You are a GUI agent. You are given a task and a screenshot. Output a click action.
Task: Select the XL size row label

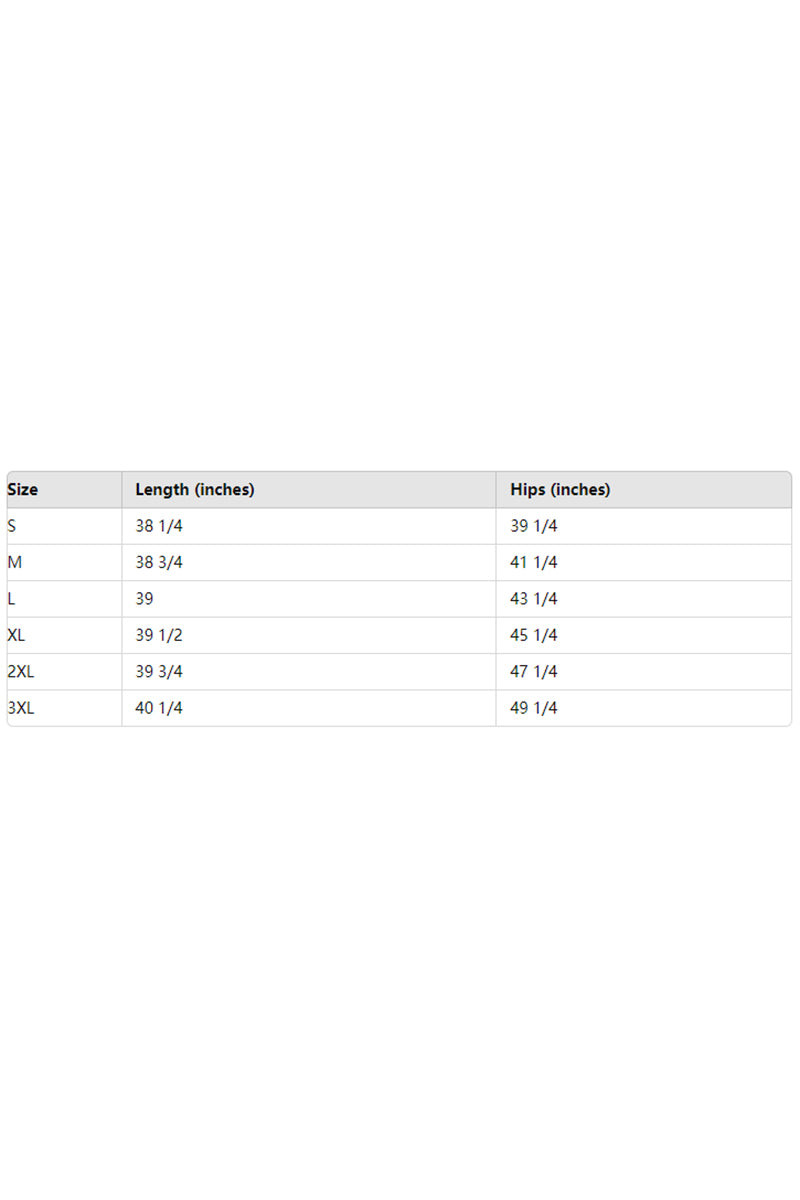[x=17, y=635]
